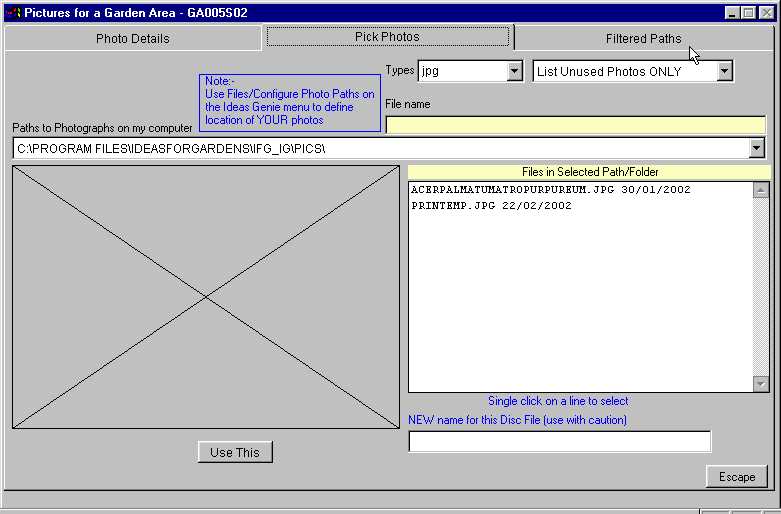Screen dimensions: 781x514
Task: Maximize the Pictures for a Garden Area window
Action: click(x=749, y=13)
